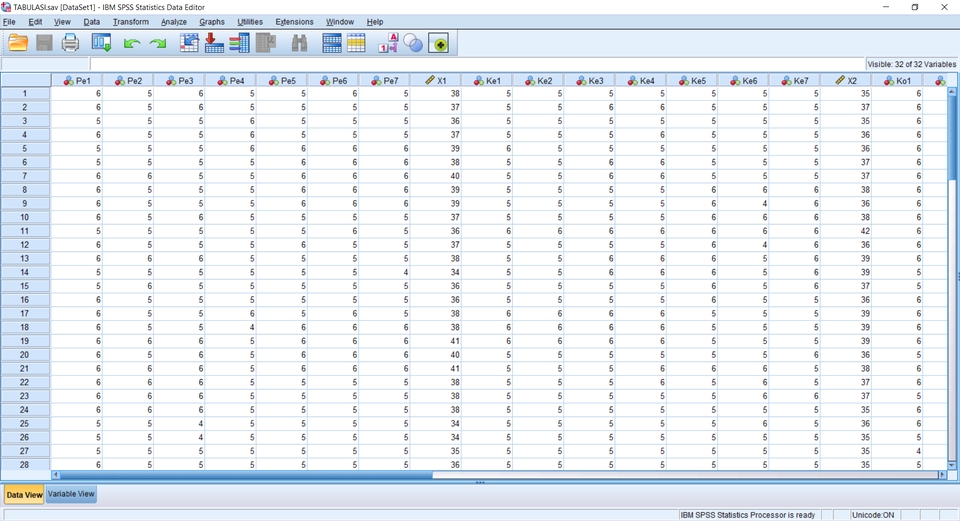Redo the last action
The image size is (960, 521).
click(x=158, y=43)
